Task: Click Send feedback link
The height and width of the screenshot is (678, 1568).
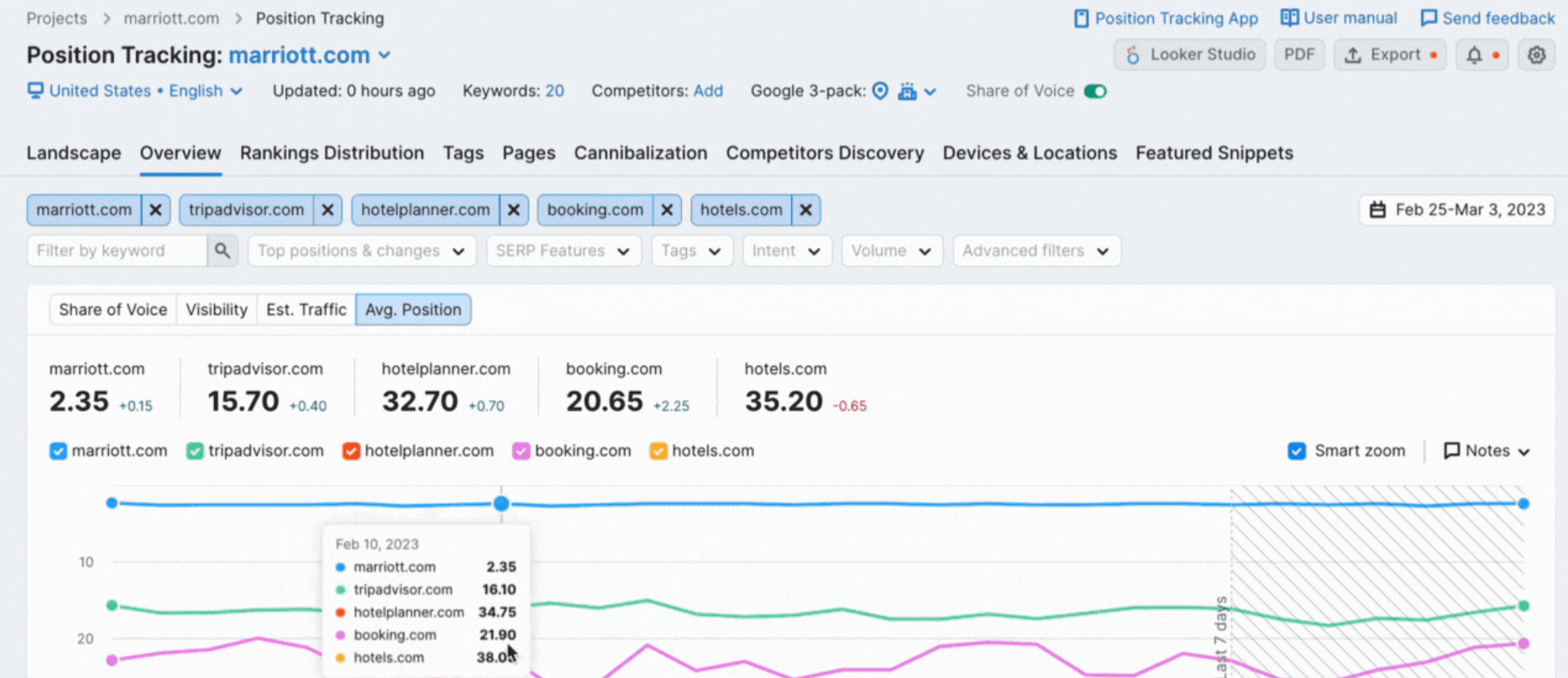Action: (1488, 18)
